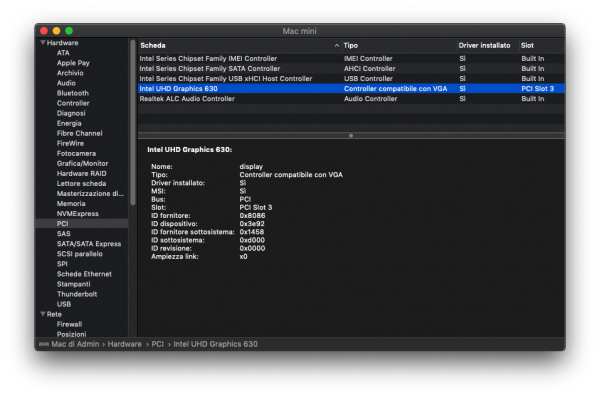Open Memoria in the sidebar
This screenshot has width=600, height=397.
(71, 203)
